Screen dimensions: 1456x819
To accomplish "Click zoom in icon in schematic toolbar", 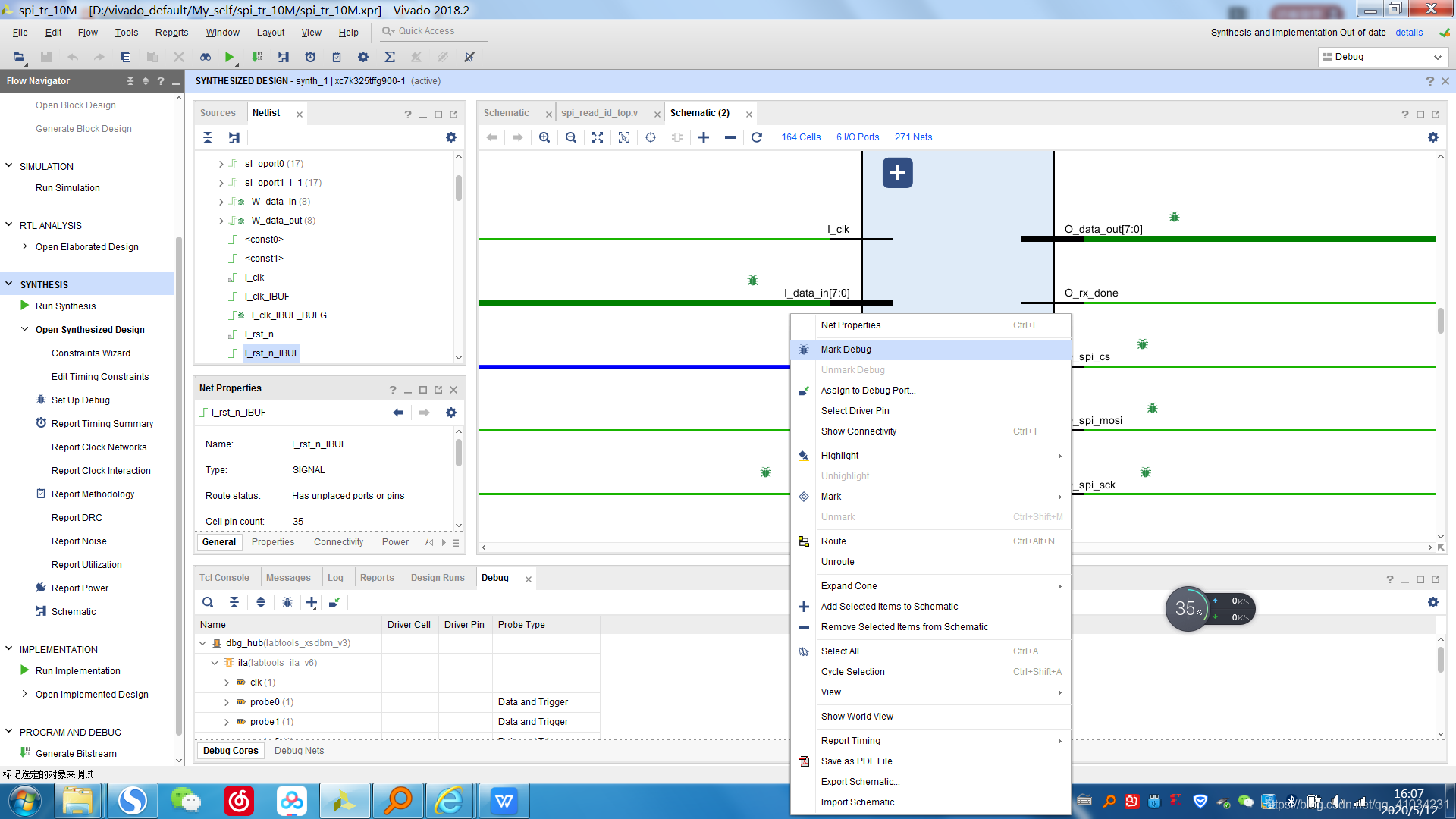I will 544,137.
